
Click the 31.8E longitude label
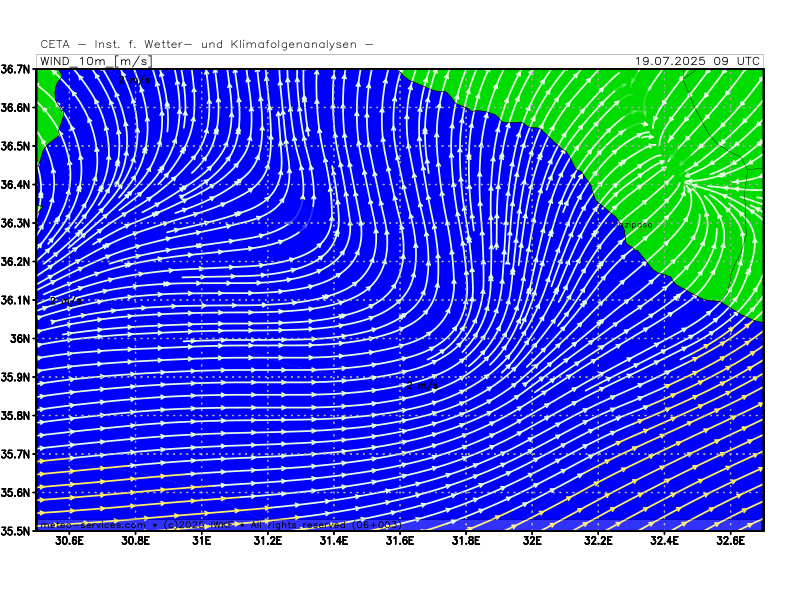point(466,541)
